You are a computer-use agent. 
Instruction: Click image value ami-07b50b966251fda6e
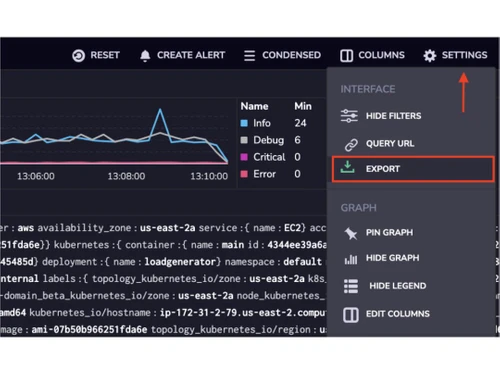[89, 330]
